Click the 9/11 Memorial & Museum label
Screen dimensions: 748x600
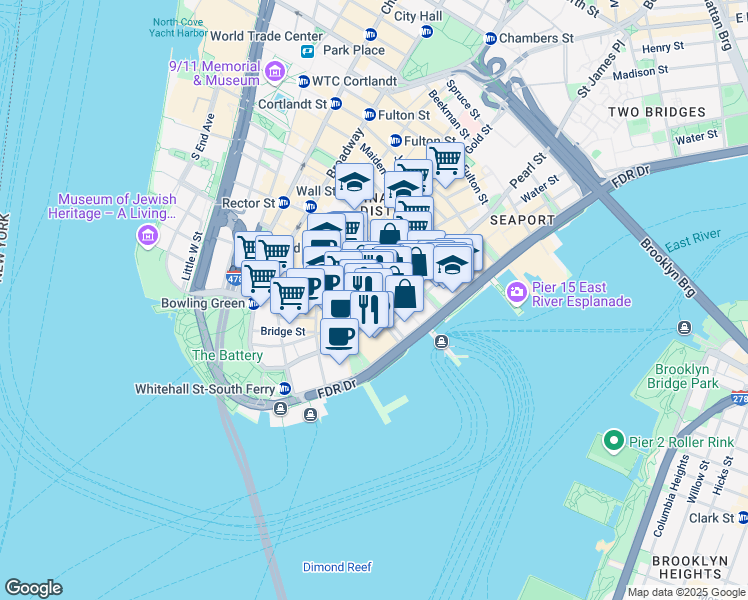coord(215,73)
